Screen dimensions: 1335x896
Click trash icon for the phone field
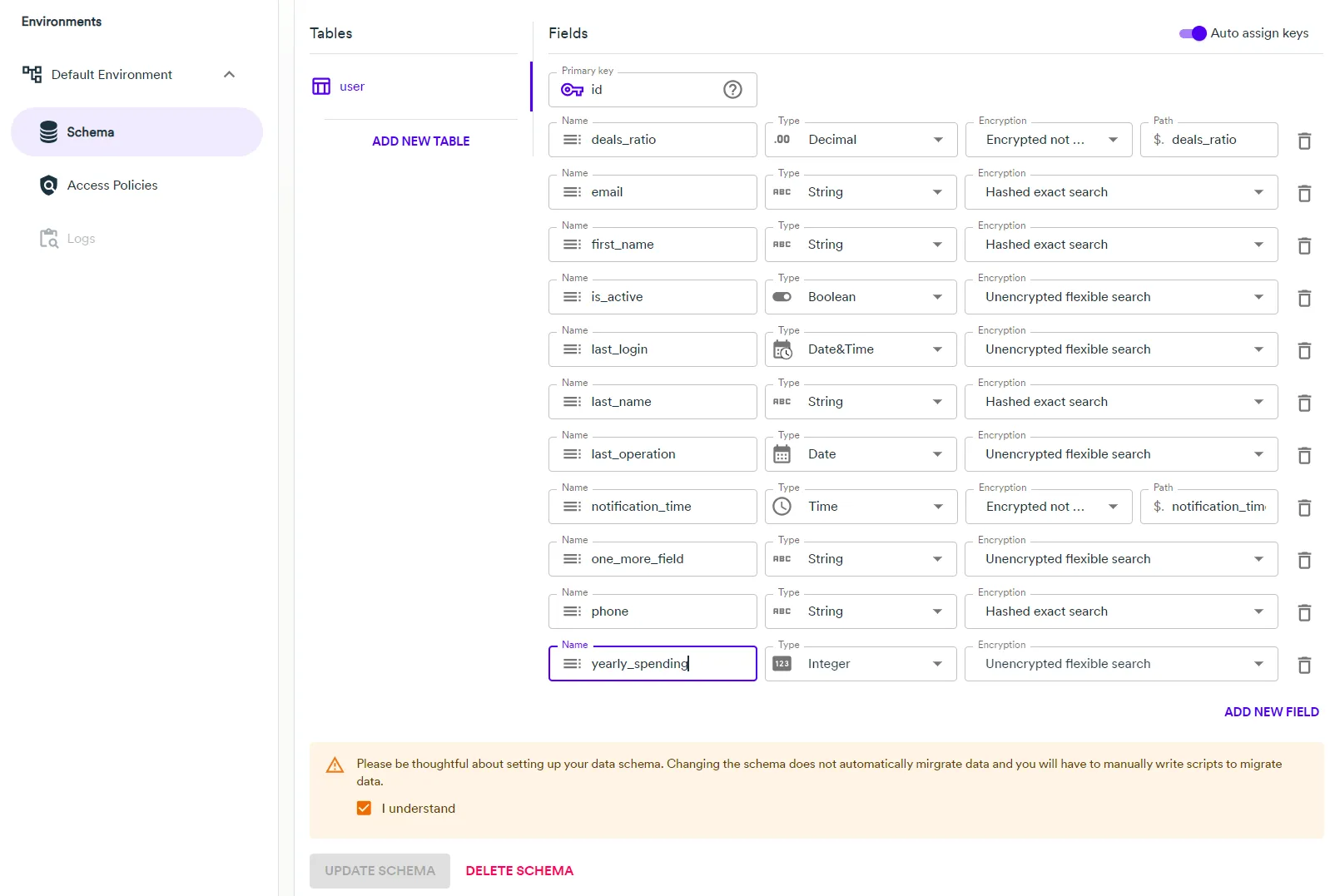(1304, 613)
